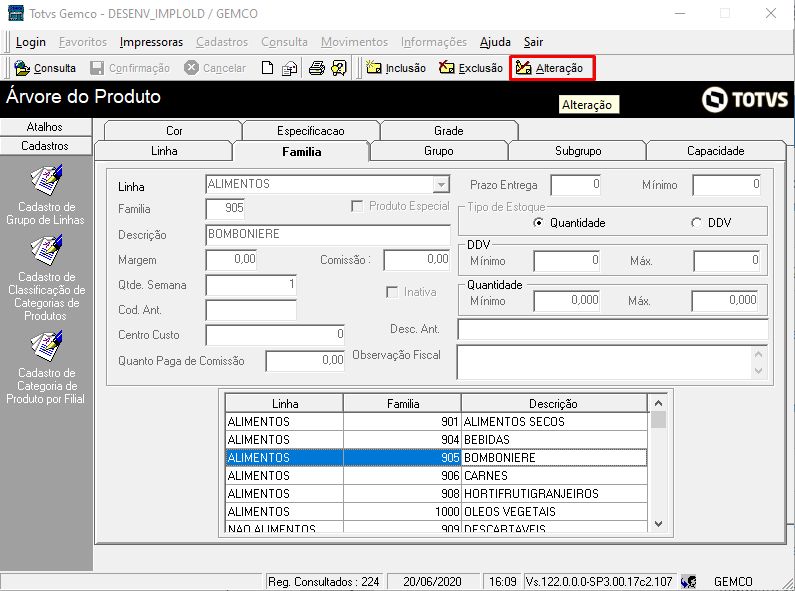Click the greyed Cancelar toolbar button
Screen dimensions: 795x591
[215, 68]
